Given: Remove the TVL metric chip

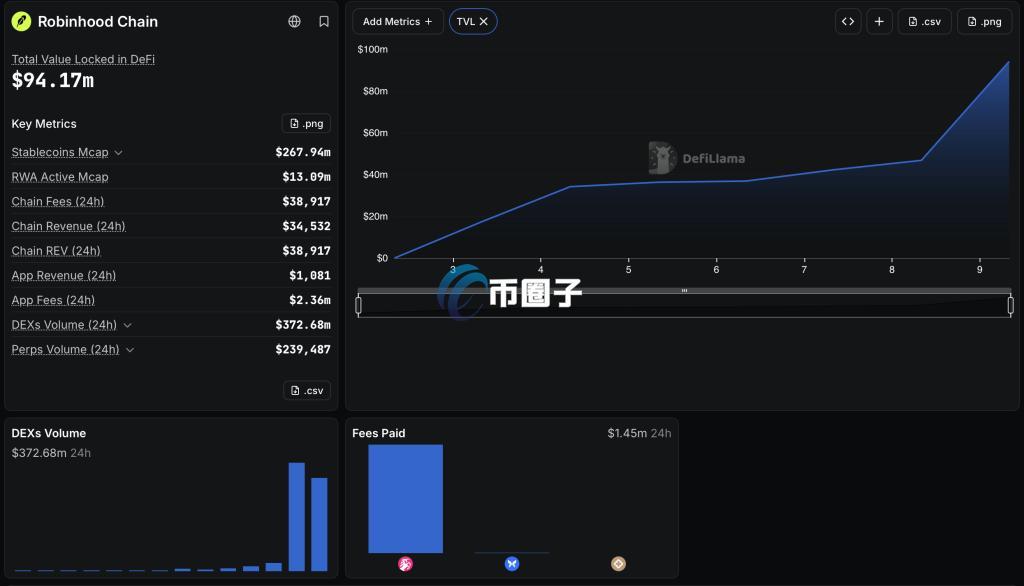Looking at the screenshot, I should pyautogui.click(x=484, y=22).
